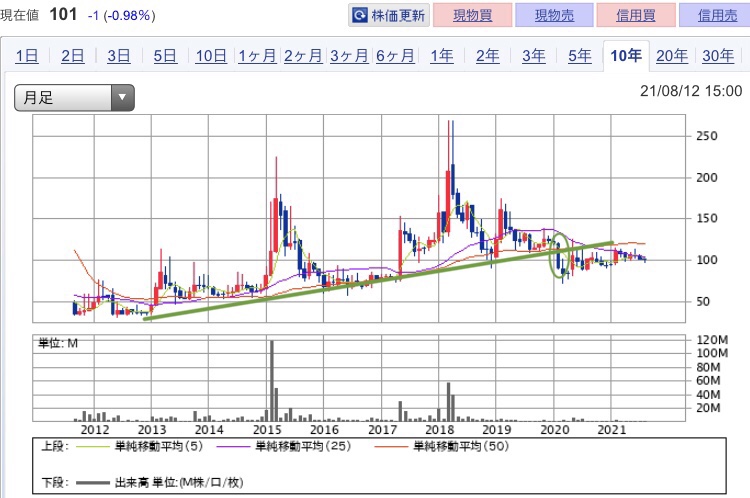The width and height of the screenshot is (750, 498).
Task: Open the 信用売 margin sell link
Action: (717, 15)
